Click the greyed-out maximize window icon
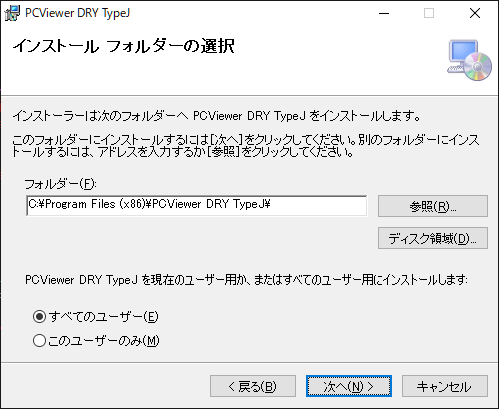Screen dimensions: 499x409 point(429,13)
